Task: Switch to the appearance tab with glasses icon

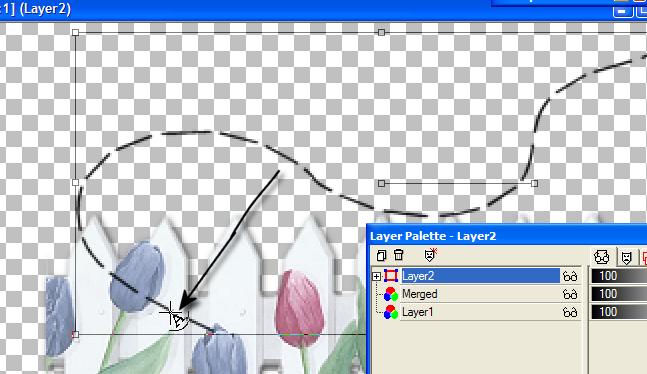Action: [x=602, y=257]
